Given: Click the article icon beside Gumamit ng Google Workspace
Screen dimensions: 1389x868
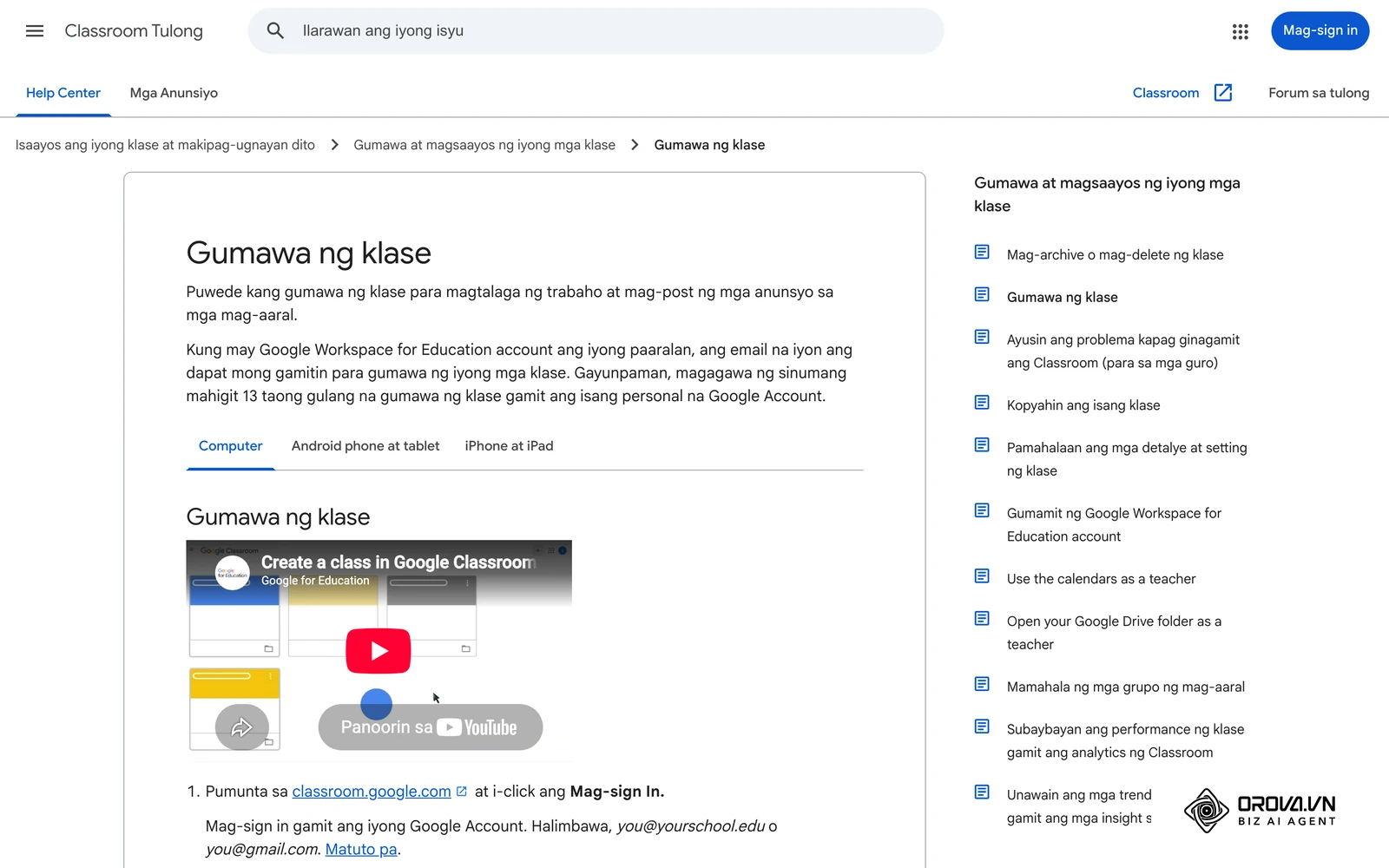Looking at the screenshot, I should (x=982, y=510).
